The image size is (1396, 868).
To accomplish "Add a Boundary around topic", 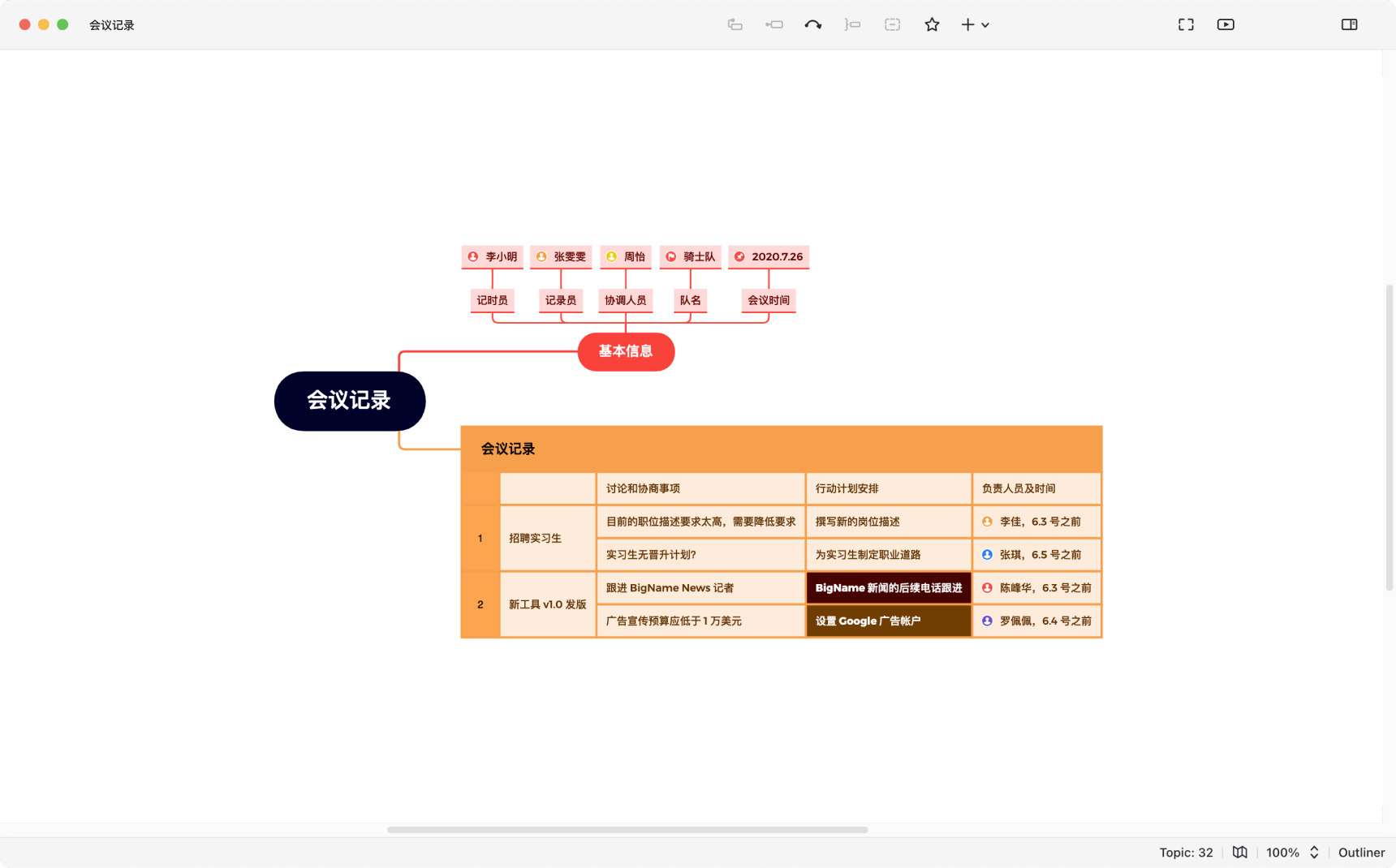I will (892, 25).
